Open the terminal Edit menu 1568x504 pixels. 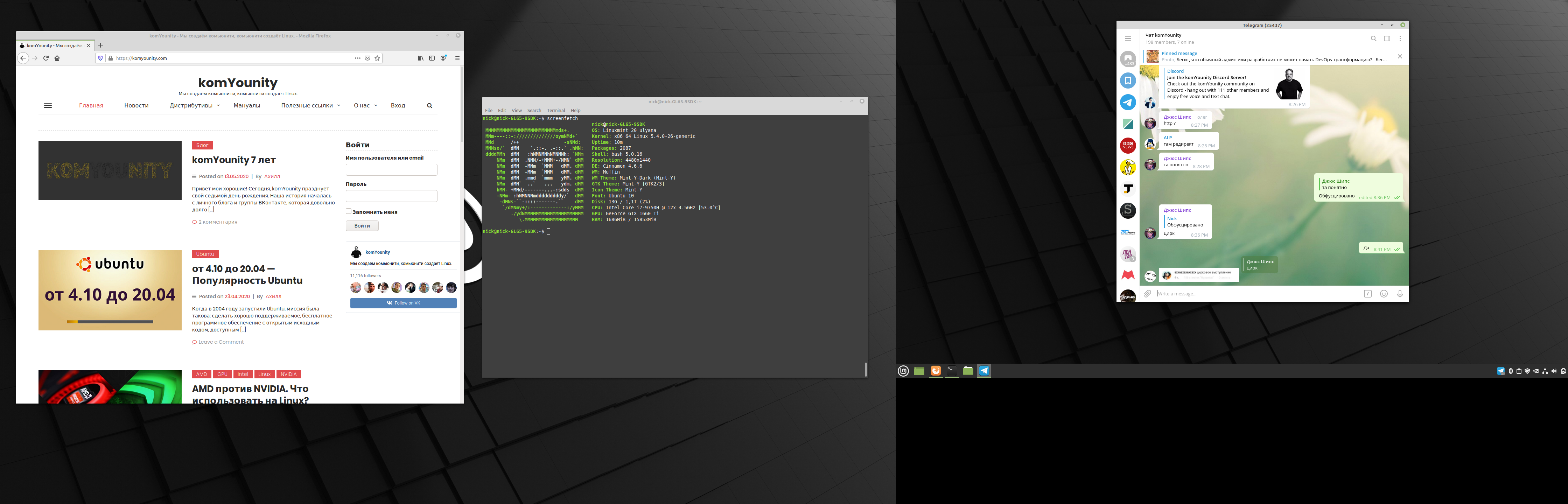tap(502, 111)
